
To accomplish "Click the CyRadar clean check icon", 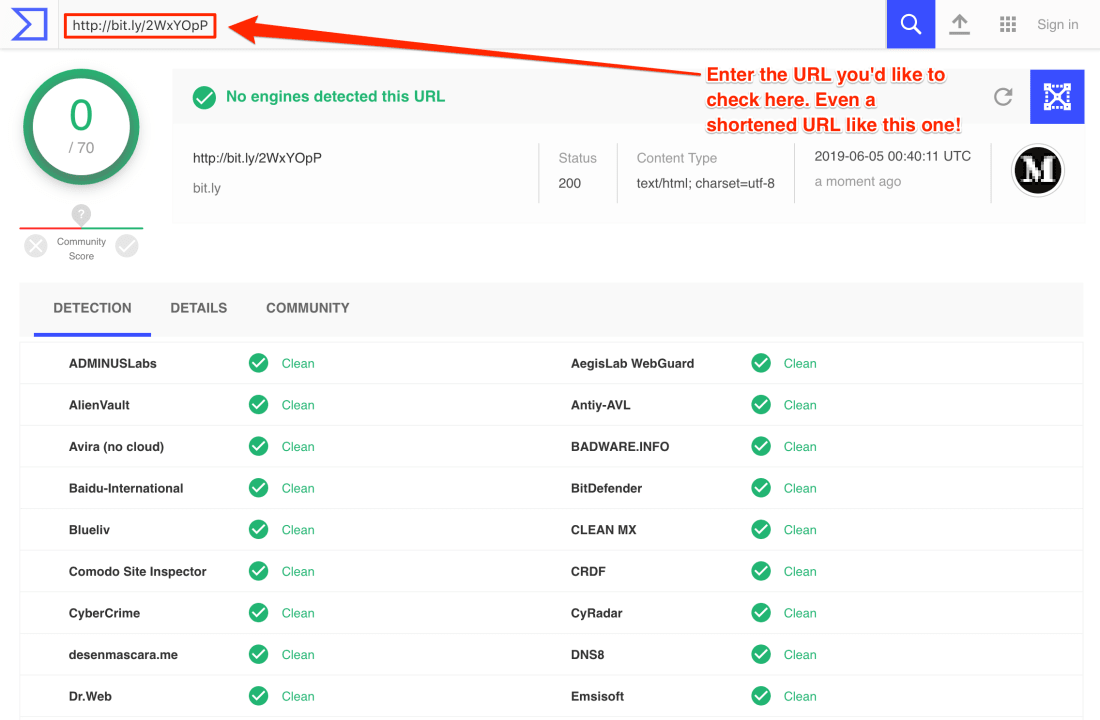I will [x=760, y=613].
